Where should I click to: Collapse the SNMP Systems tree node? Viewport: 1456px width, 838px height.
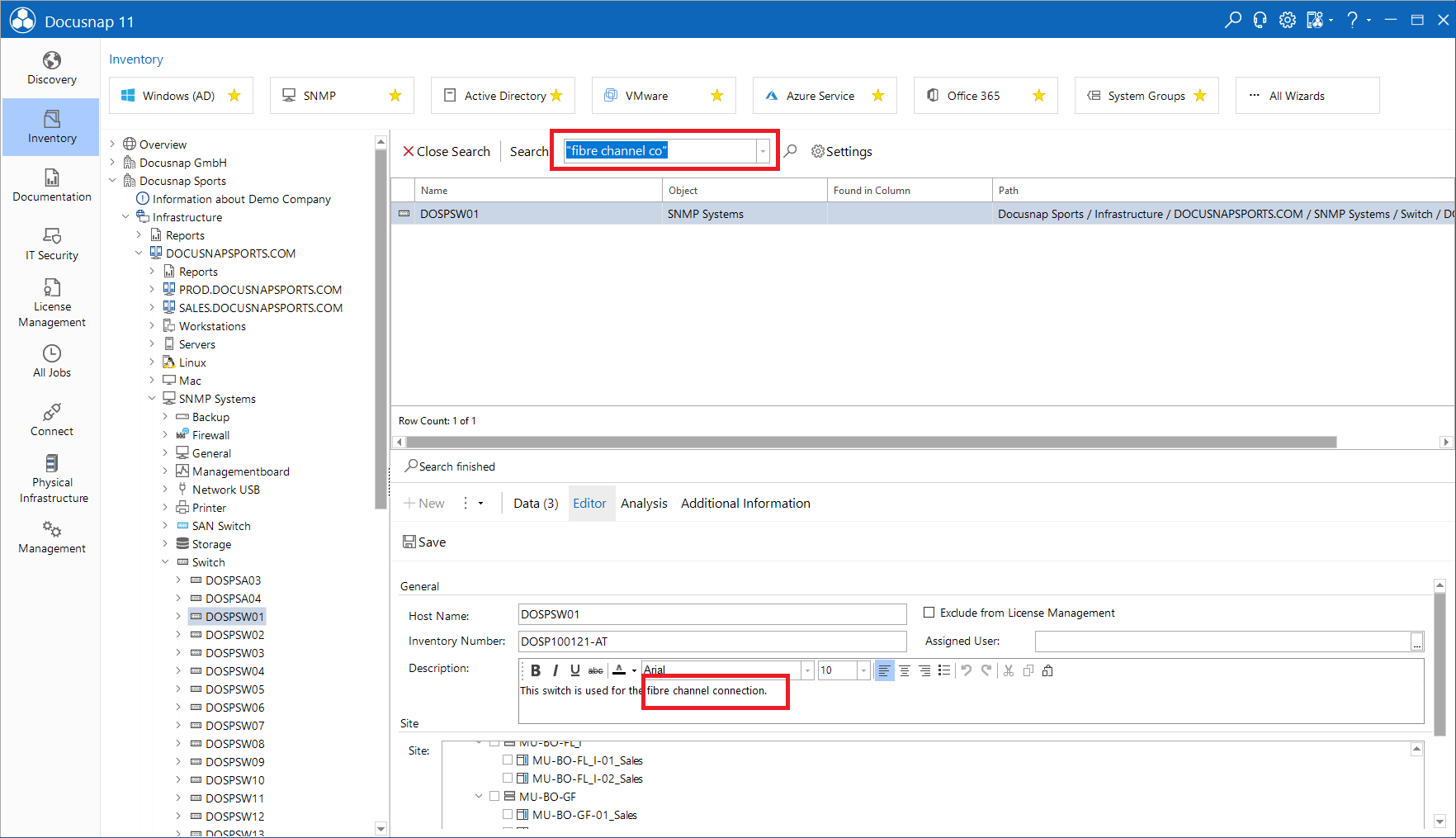(152, 399)
